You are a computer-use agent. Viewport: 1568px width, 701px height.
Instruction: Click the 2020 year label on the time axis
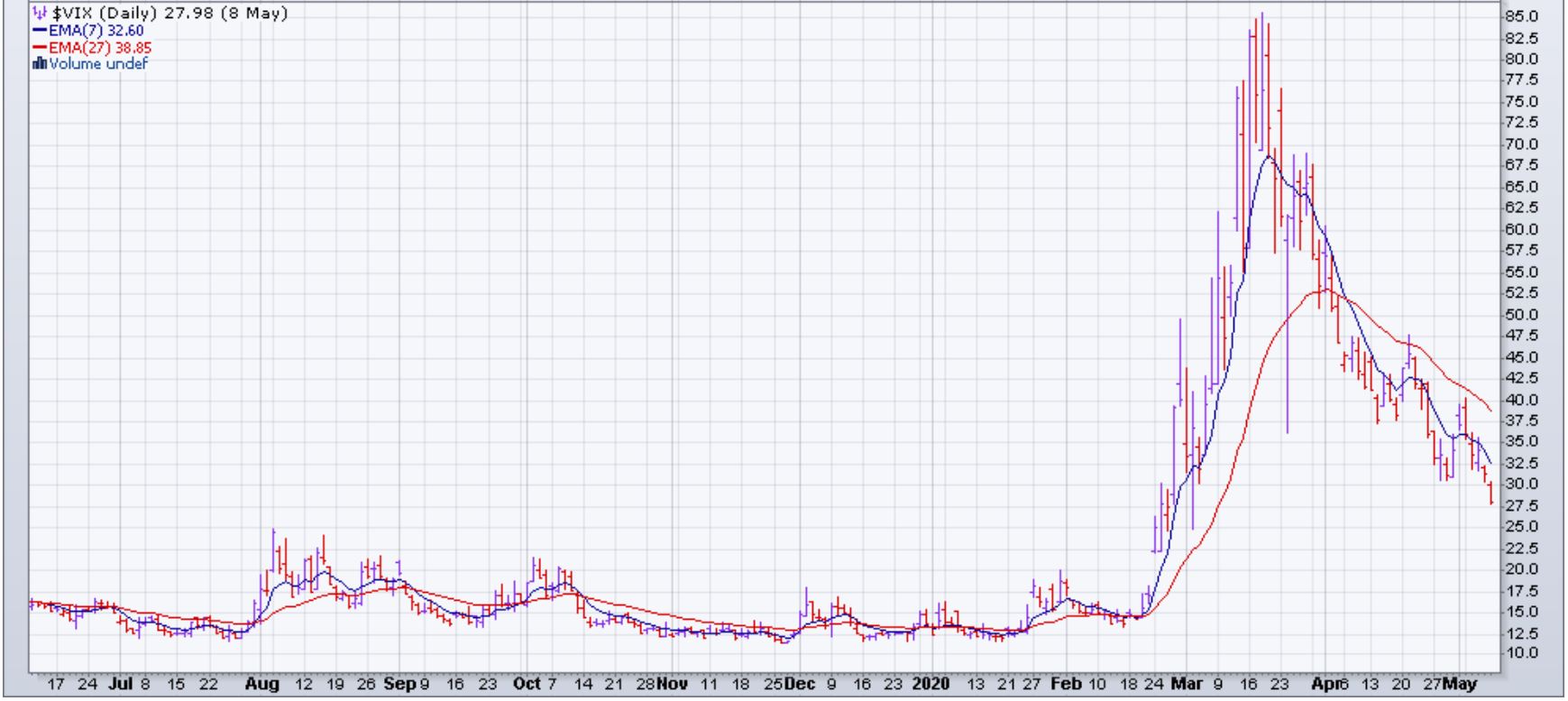pyautogui.click(x=931, y=684)
